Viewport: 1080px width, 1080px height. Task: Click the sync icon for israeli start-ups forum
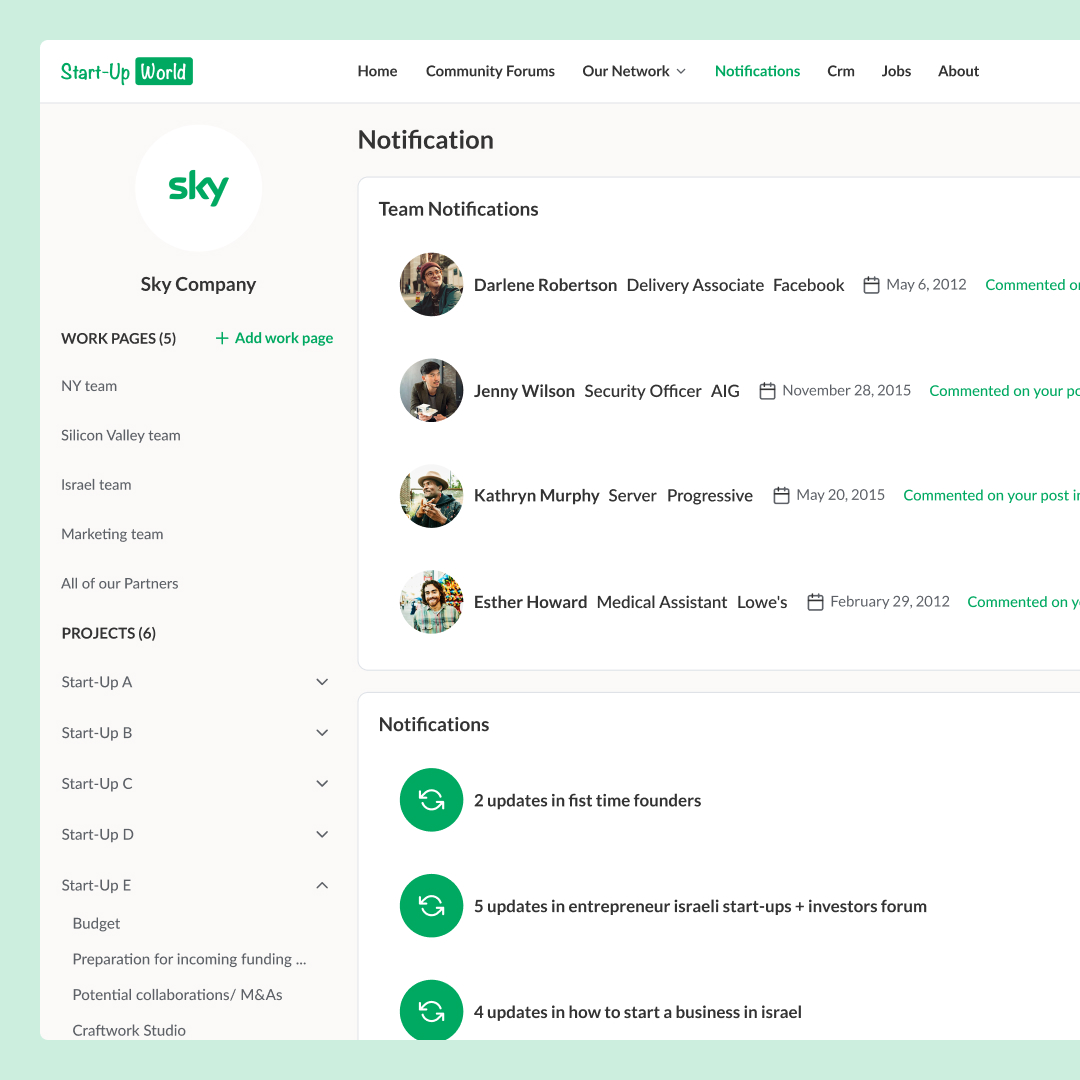[431, 906]
